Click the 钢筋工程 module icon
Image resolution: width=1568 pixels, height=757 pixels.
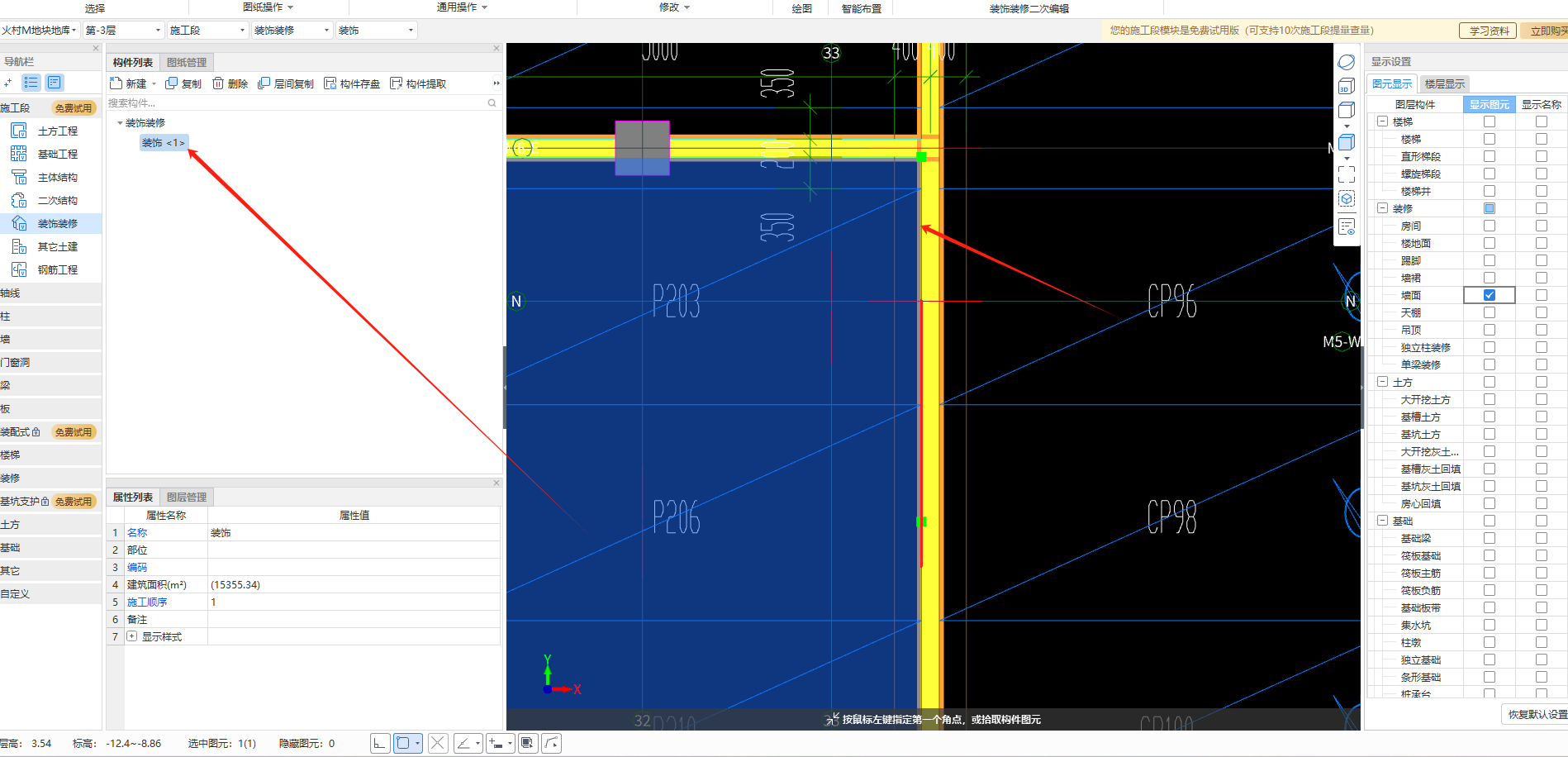tap(19, 269)
